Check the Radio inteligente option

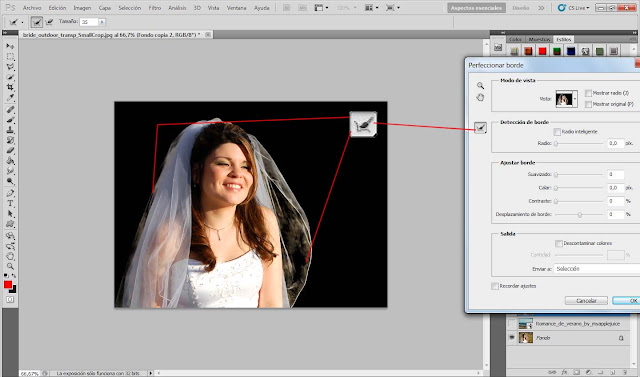tap(557, 132)
